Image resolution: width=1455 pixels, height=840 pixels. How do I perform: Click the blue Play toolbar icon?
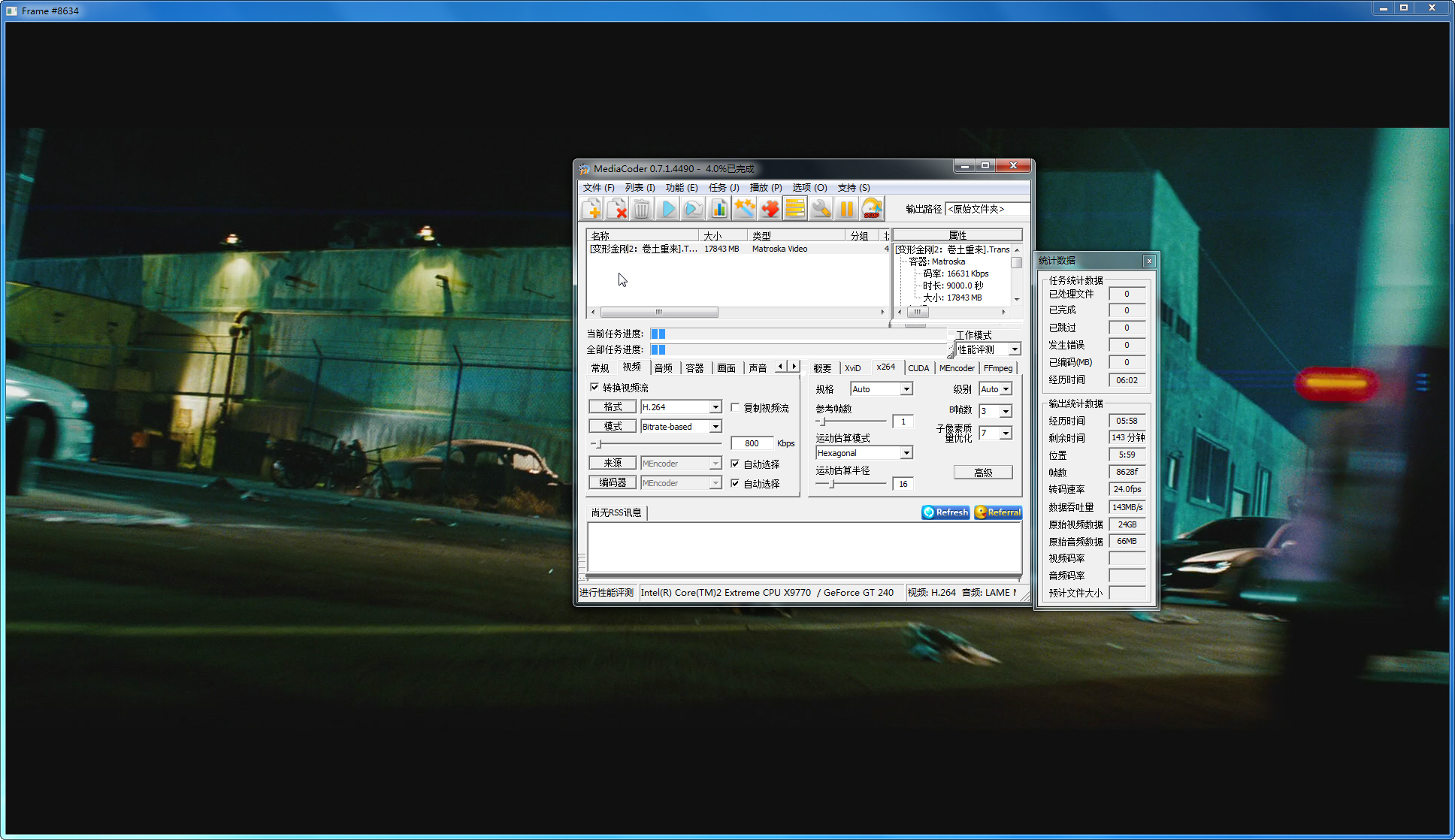pos(667,209)
